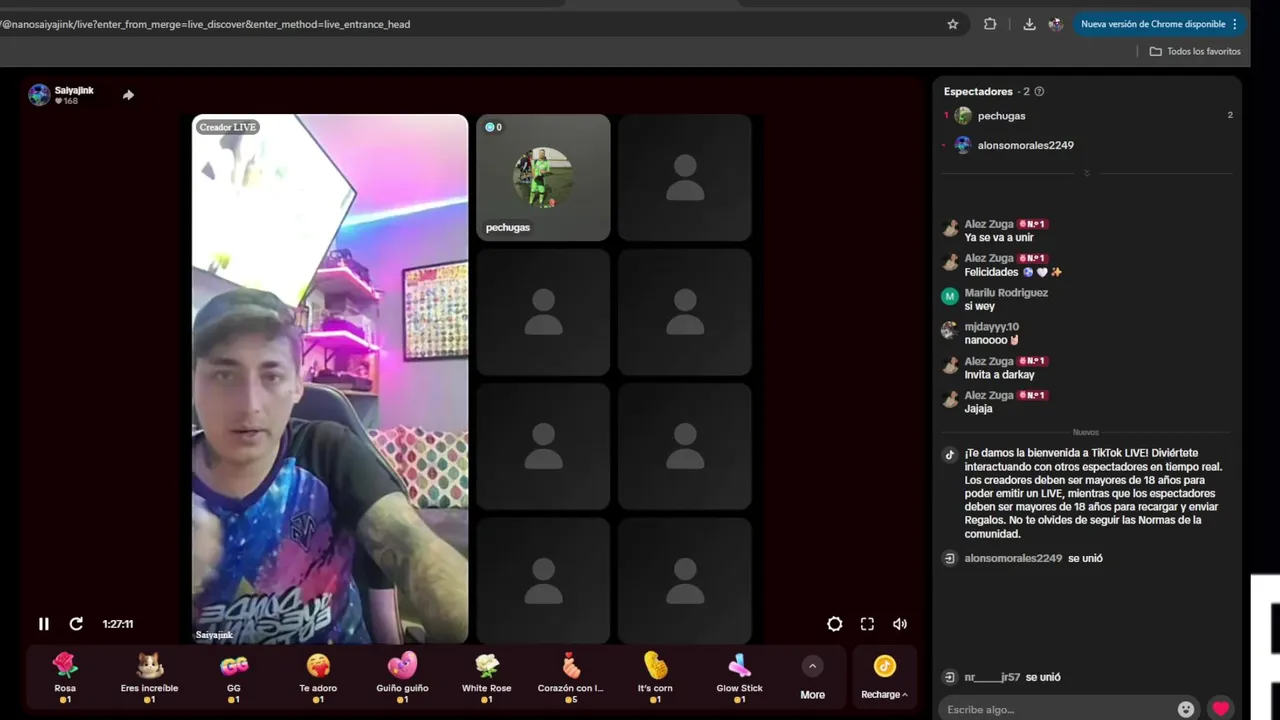Click the Saiyajink name in header
Viewport: 1280px width, 720px height.
(x=74, y=90)
